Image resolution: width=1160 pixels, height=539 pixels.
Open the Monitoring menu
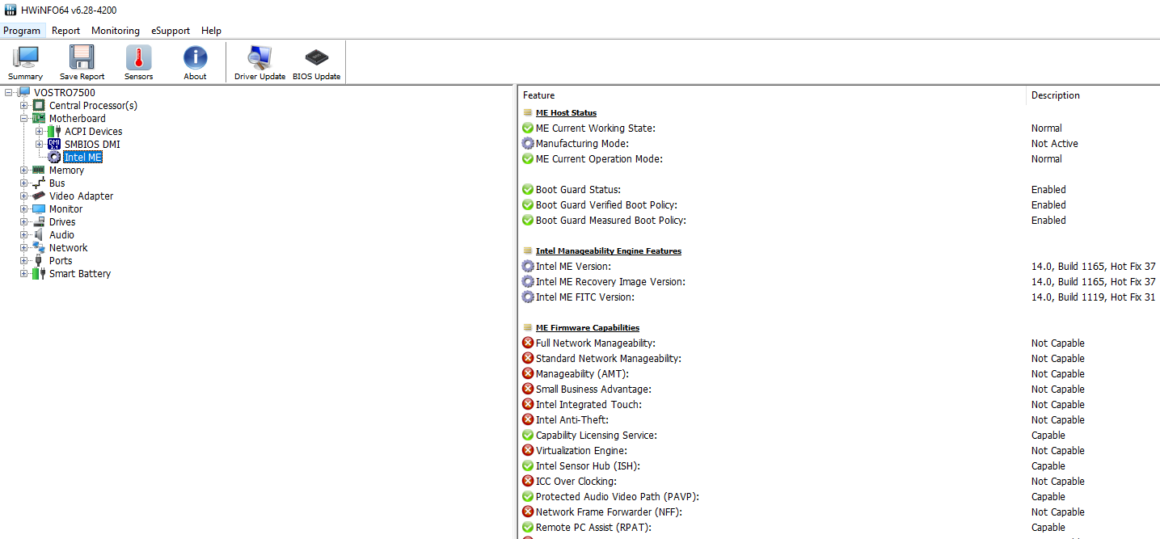(x=115, y=30)
